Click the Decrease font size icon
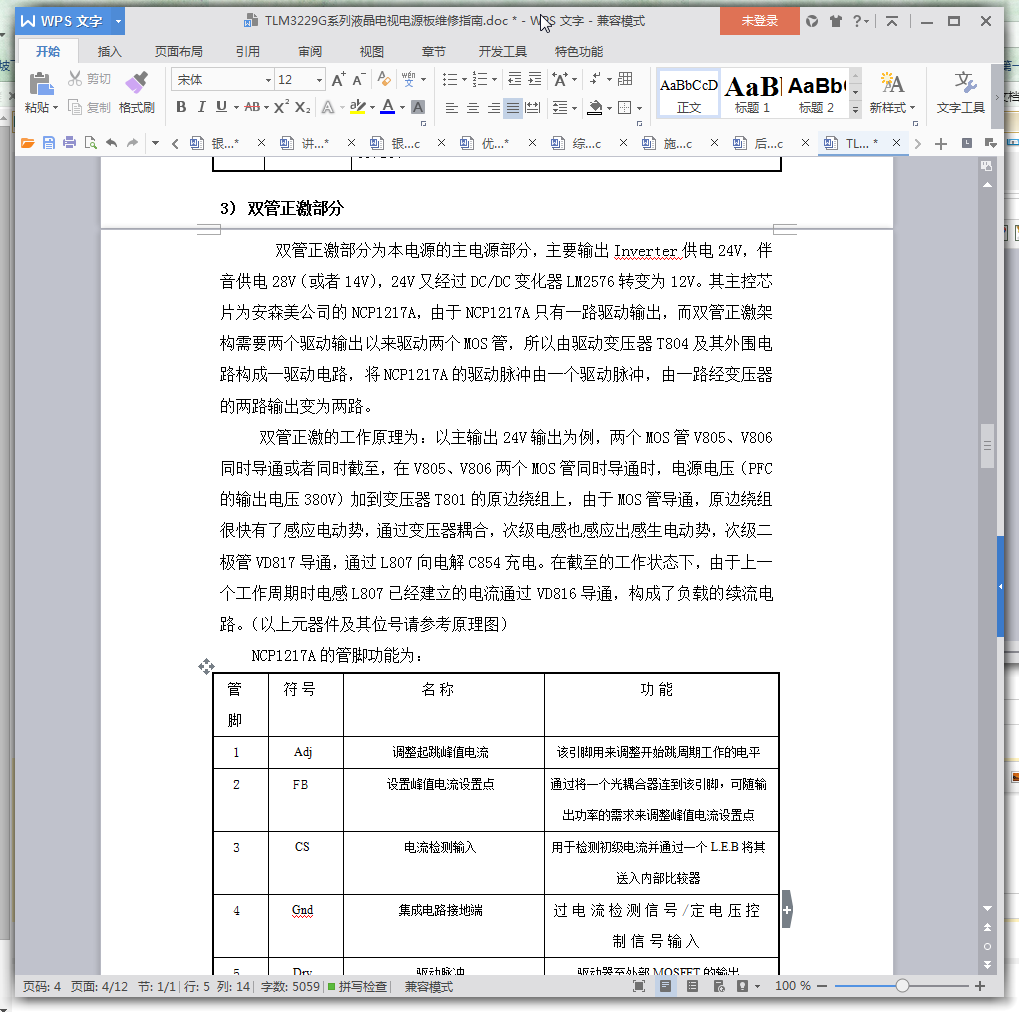This screenshot has width=1019, height=1012. (359, 79)
